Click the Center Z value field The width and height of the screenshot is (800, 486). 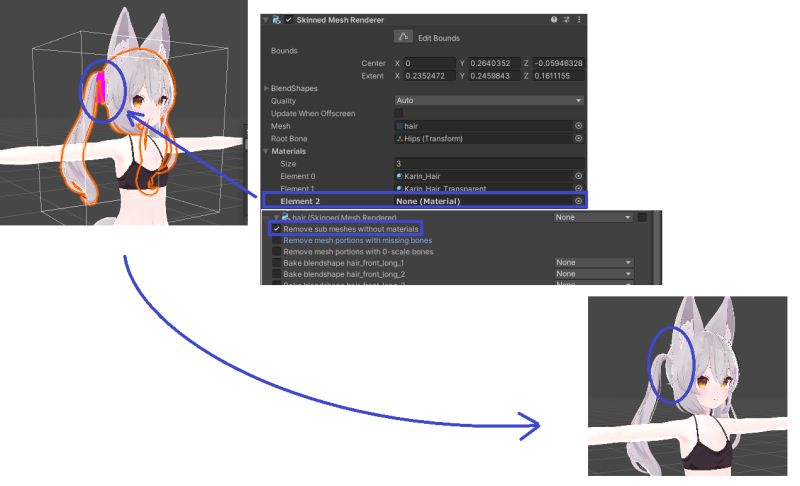click(558, 63)
